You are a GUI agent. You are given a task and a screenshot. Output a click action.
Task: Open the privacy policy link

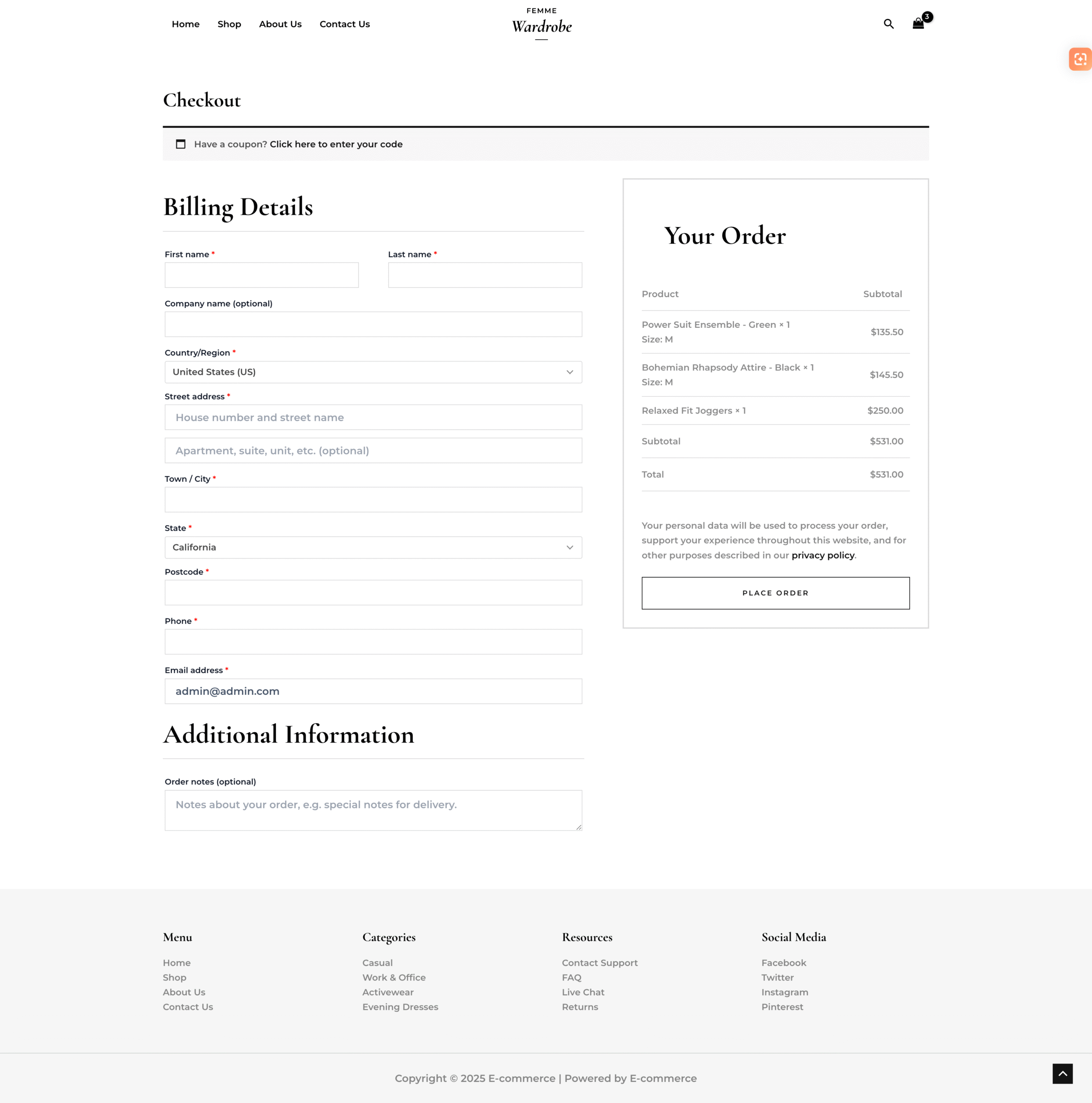(x=823, y=555)
